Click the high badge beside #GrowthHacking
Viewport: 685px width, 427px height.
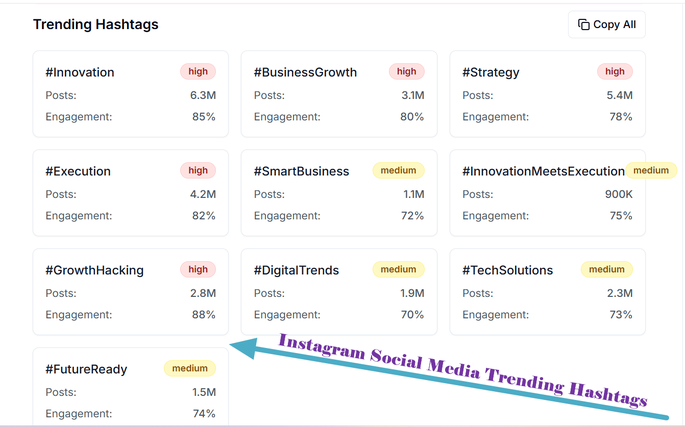coord(198,270)
